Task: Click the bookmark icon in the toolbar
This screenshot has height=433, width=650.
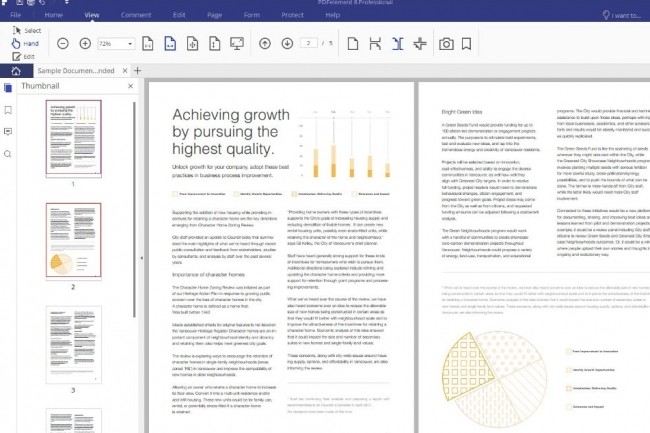Action: pyautogui.click(x=466, y=44)
